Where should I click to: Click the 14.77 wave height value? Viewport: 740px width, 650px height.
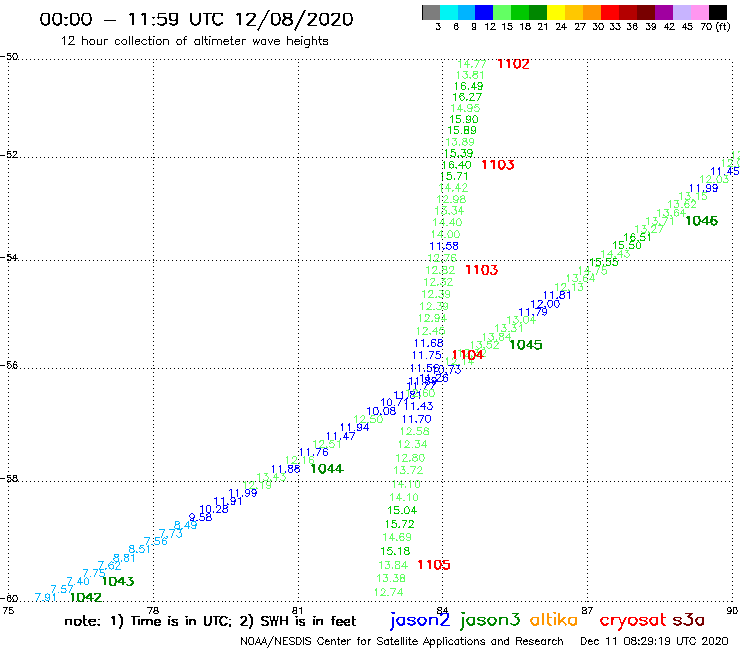[x=472, y=64]
